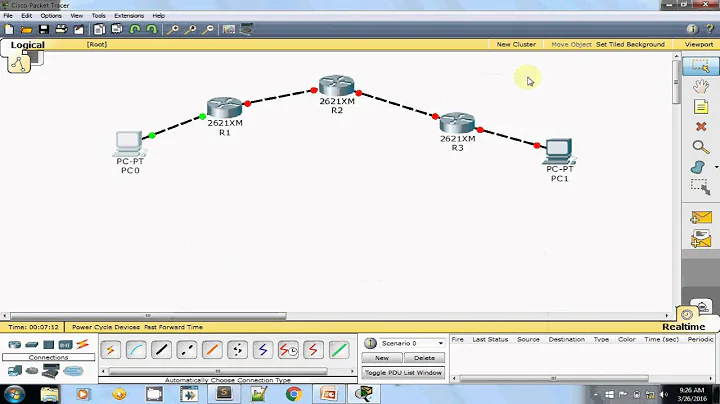Open the Drawing Palette icon
Screen dimensions: 720x404
pyautogui.click(x=229, y=30)
